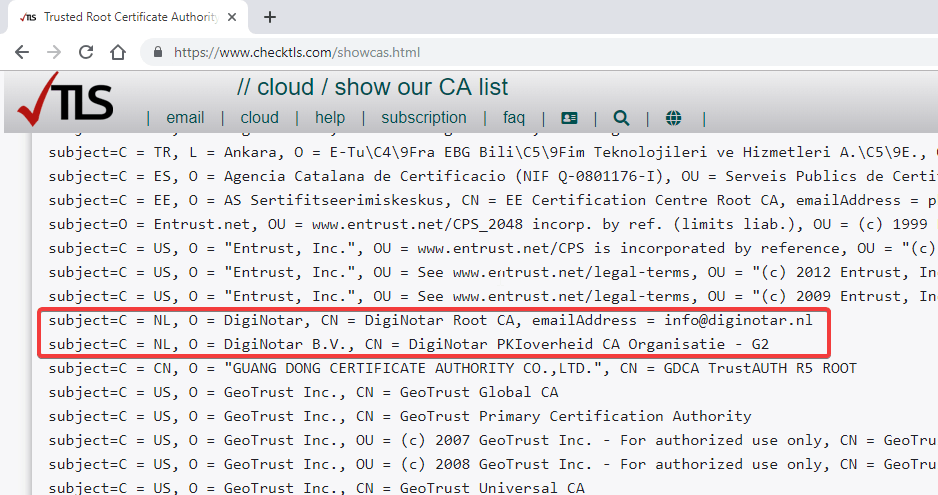Select the GeoTrust Global CA line
The height and width of the screenshot is (495, 938).
pos(303,393)
